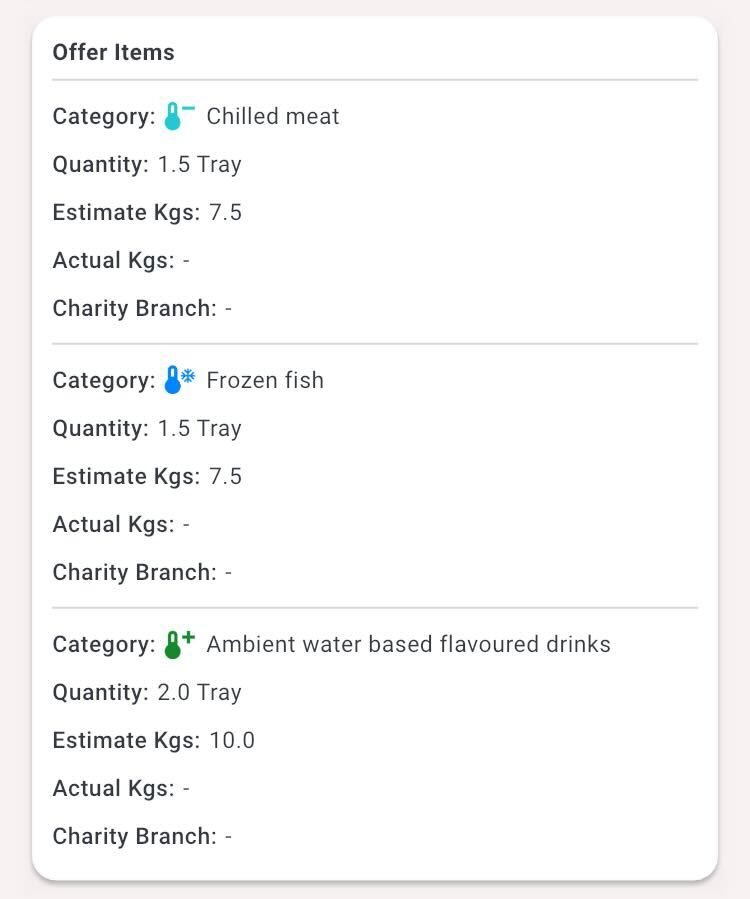Click the Chilled meat category text
750x899 pixels.
point(273,116)
